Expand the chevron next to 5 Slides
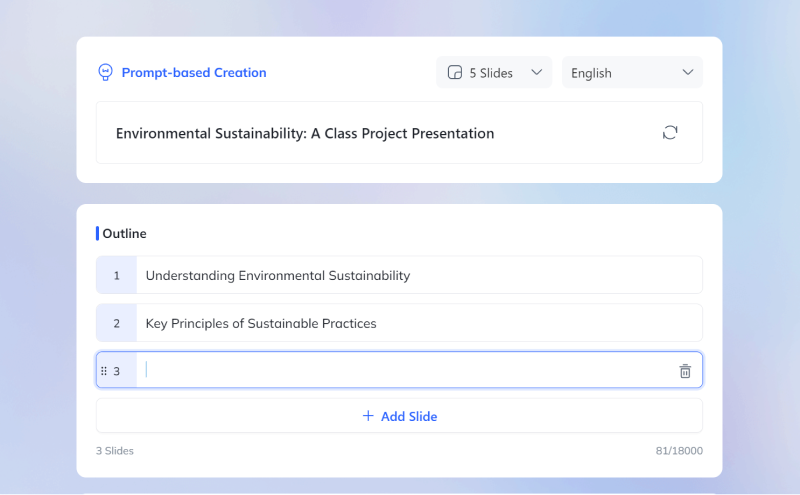 (536, 72)
